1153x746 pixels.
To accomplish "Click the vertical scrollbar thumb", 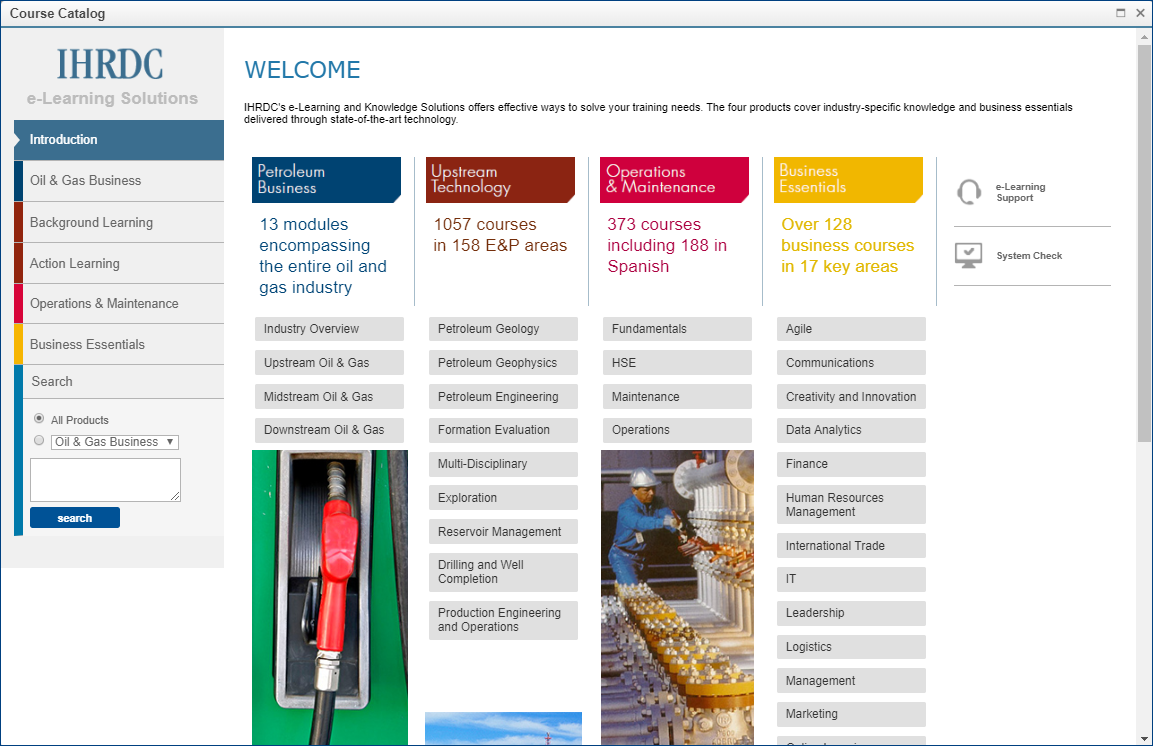I will pyautogui.click(x=1144, y=243).
